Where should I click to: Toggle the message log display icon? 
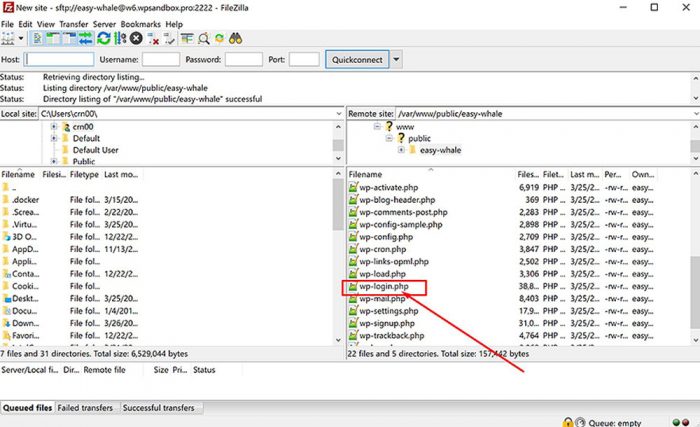(x=39, y=38)
